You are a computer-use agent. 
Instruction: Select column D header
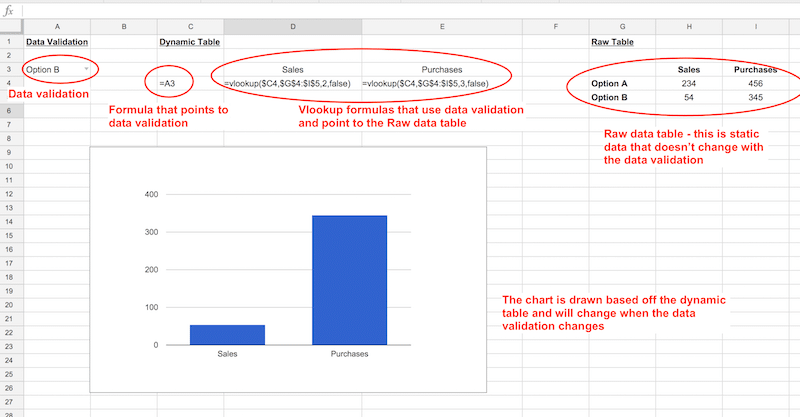[293, 27]
